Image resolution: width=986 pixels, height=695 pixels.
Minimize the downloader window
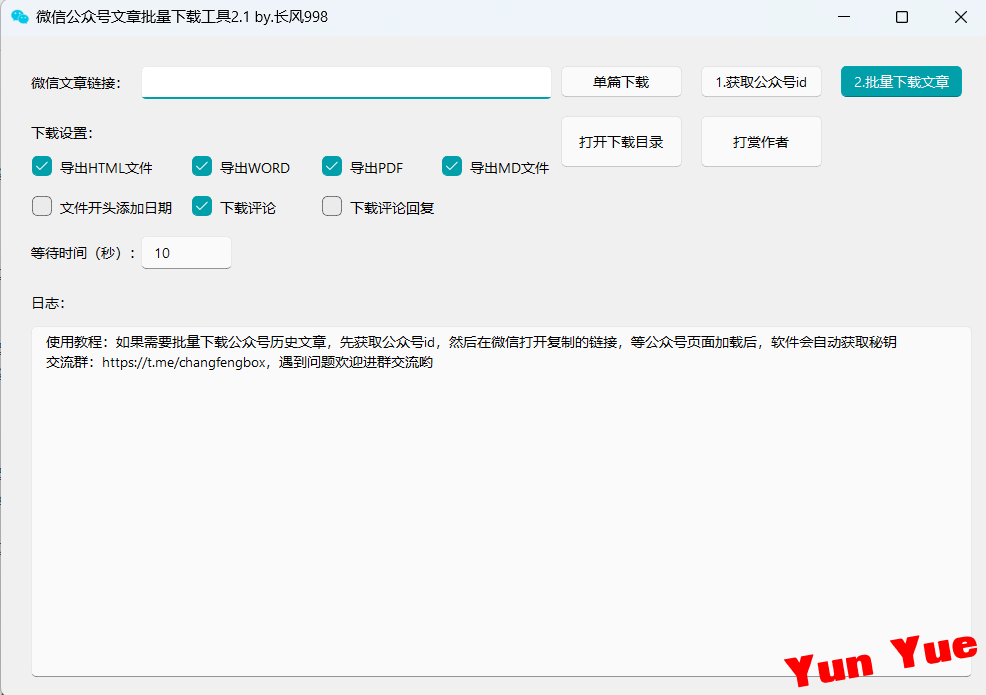[x=844, y=17]
